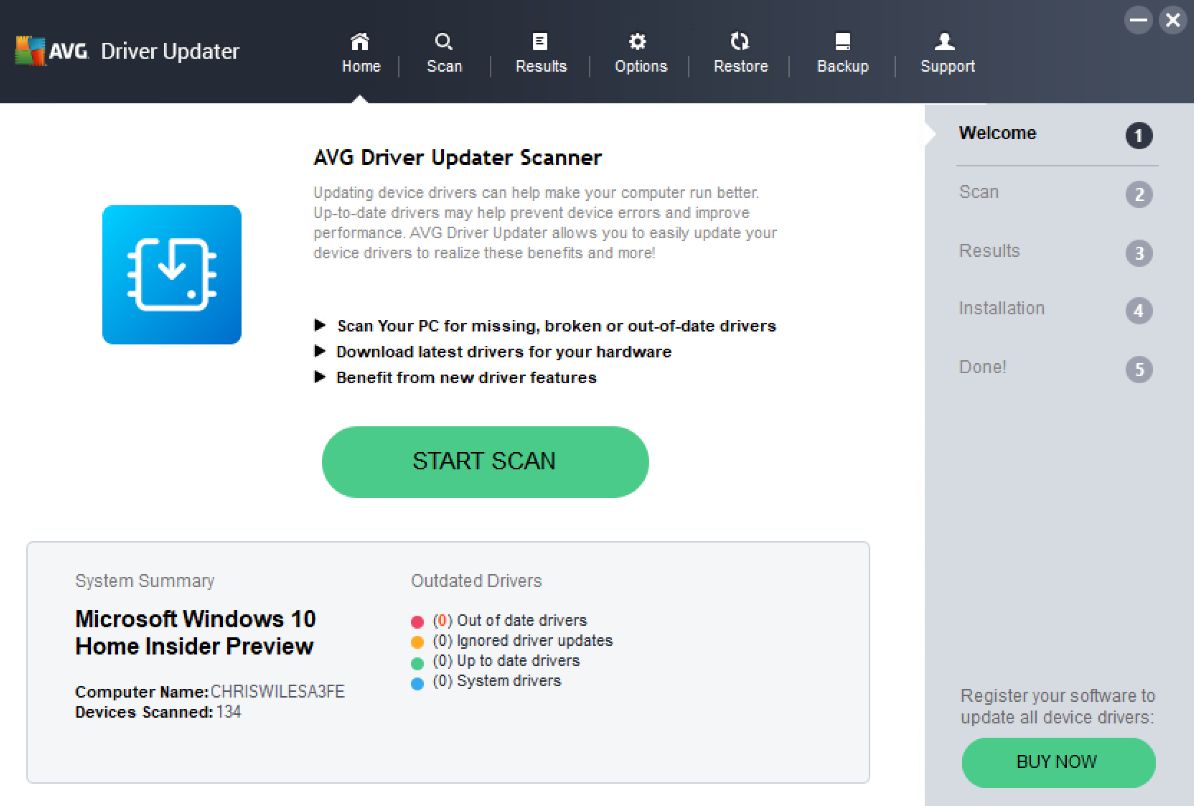The image size is (1194, 806).
Task: Select the Installation step in sidebar
Action: 1001,309
